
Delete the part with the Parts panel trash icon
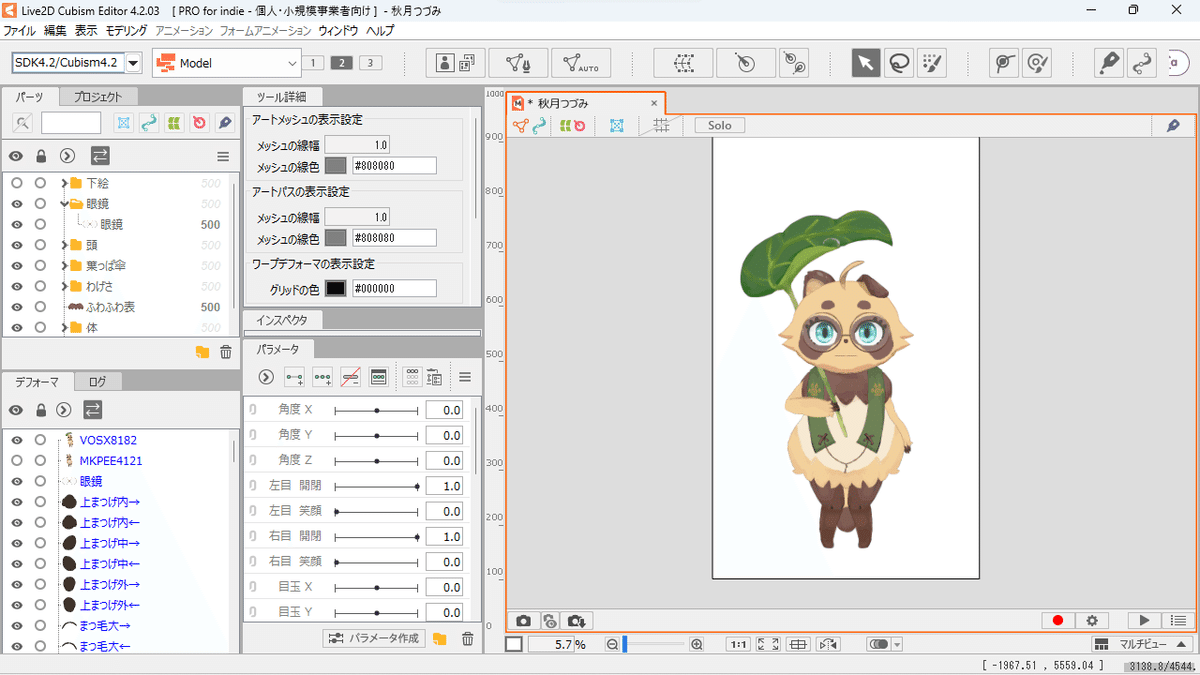point(226,352)
